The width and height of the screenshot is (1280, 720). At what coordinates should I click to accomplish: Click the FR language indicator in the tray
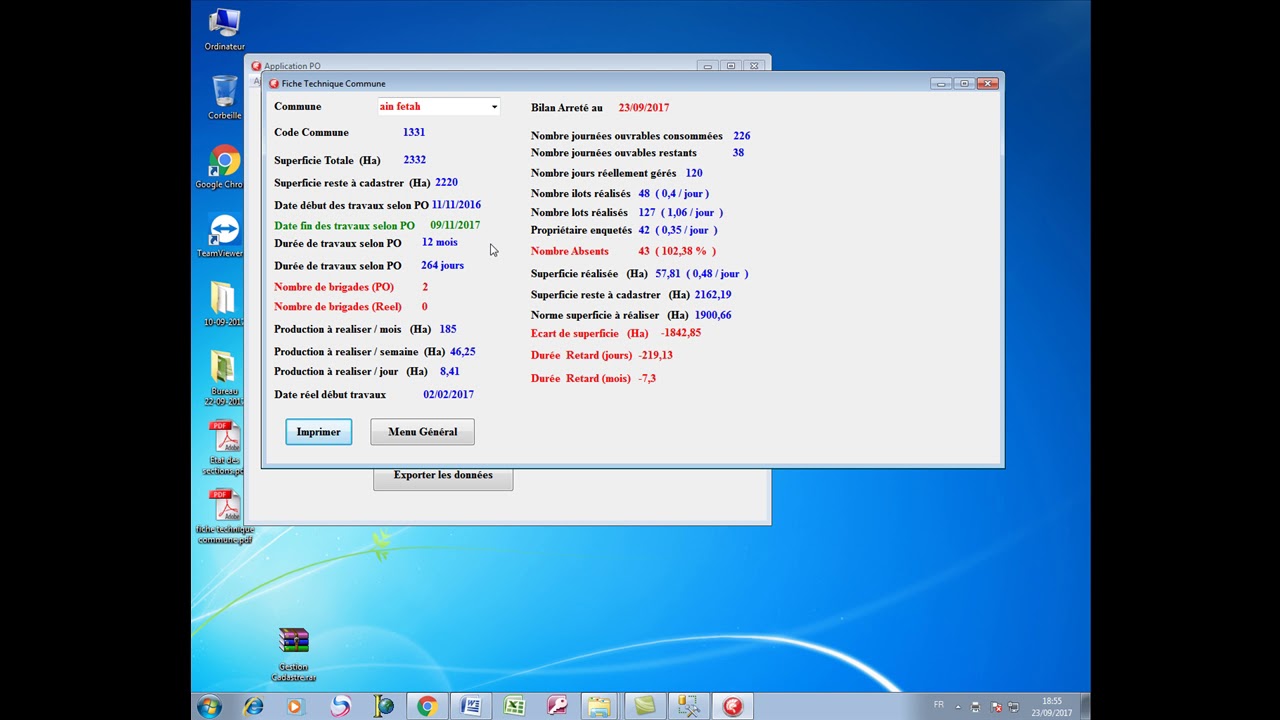point(938,705)
